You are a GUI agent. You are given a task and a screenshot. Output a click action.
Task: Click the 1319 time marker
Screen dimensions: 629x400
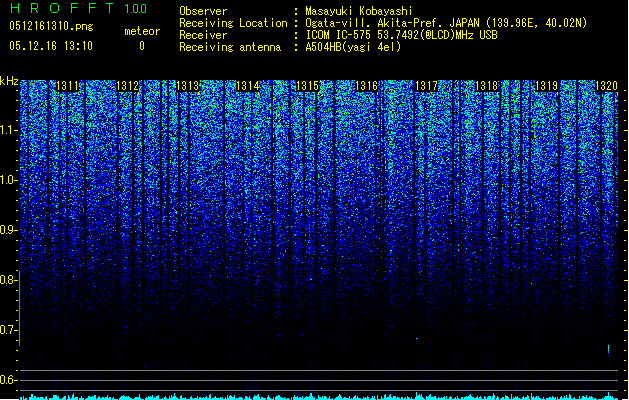(x=547, y=86)
